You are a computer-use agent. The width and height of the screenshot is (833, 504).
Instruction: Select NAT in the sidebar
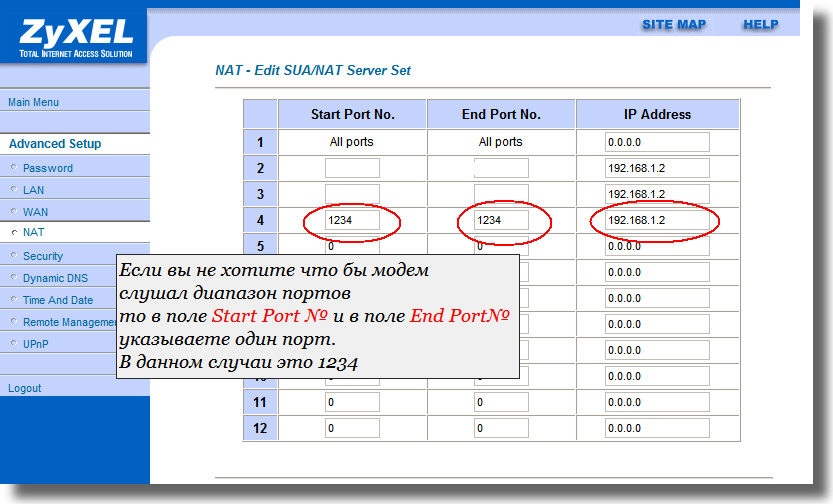coord(33,233)
